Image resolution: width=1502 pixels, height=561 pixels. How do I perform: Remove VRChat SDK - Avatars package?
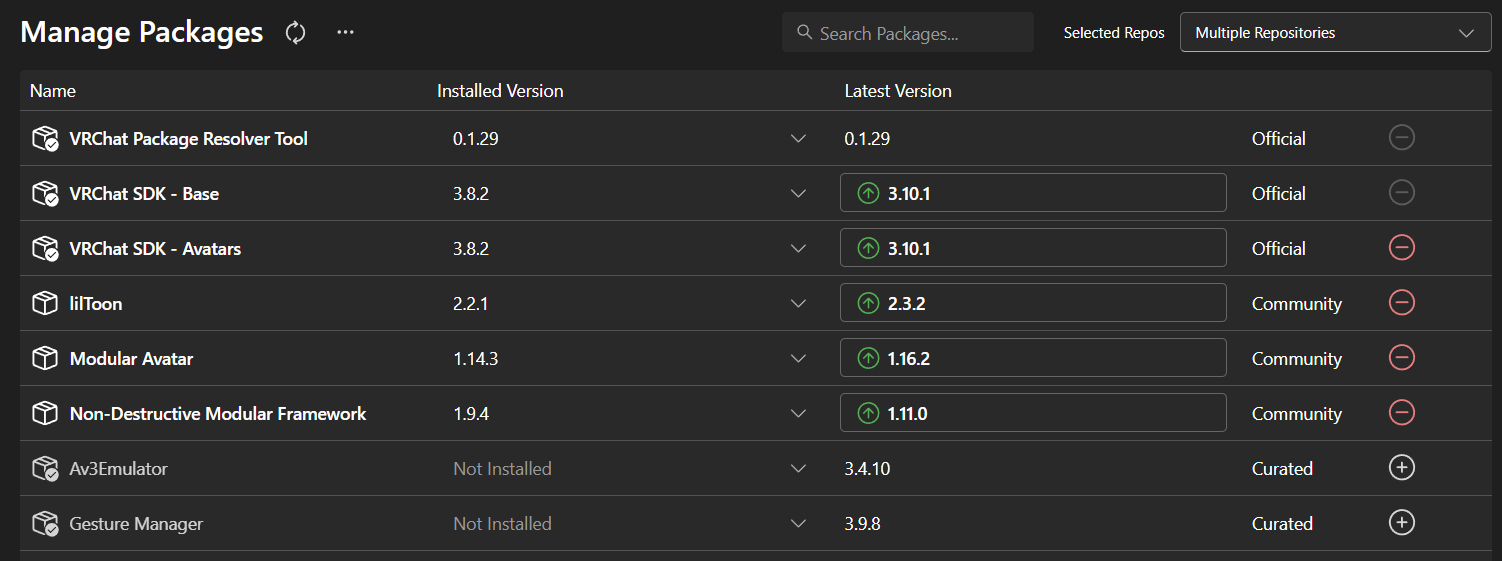click(x=1402, y=247)
